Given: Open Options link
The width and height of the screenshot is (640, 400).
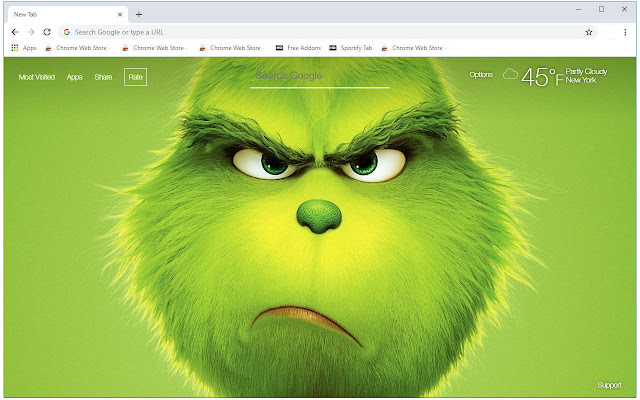Looking at the screenshot, I should tap(481, 75).
